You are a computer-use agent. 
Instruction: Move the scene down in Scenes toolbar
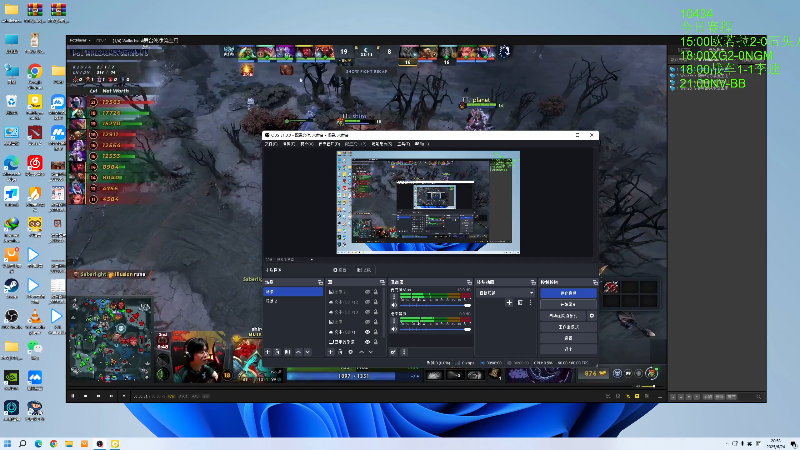coord(308,352)
